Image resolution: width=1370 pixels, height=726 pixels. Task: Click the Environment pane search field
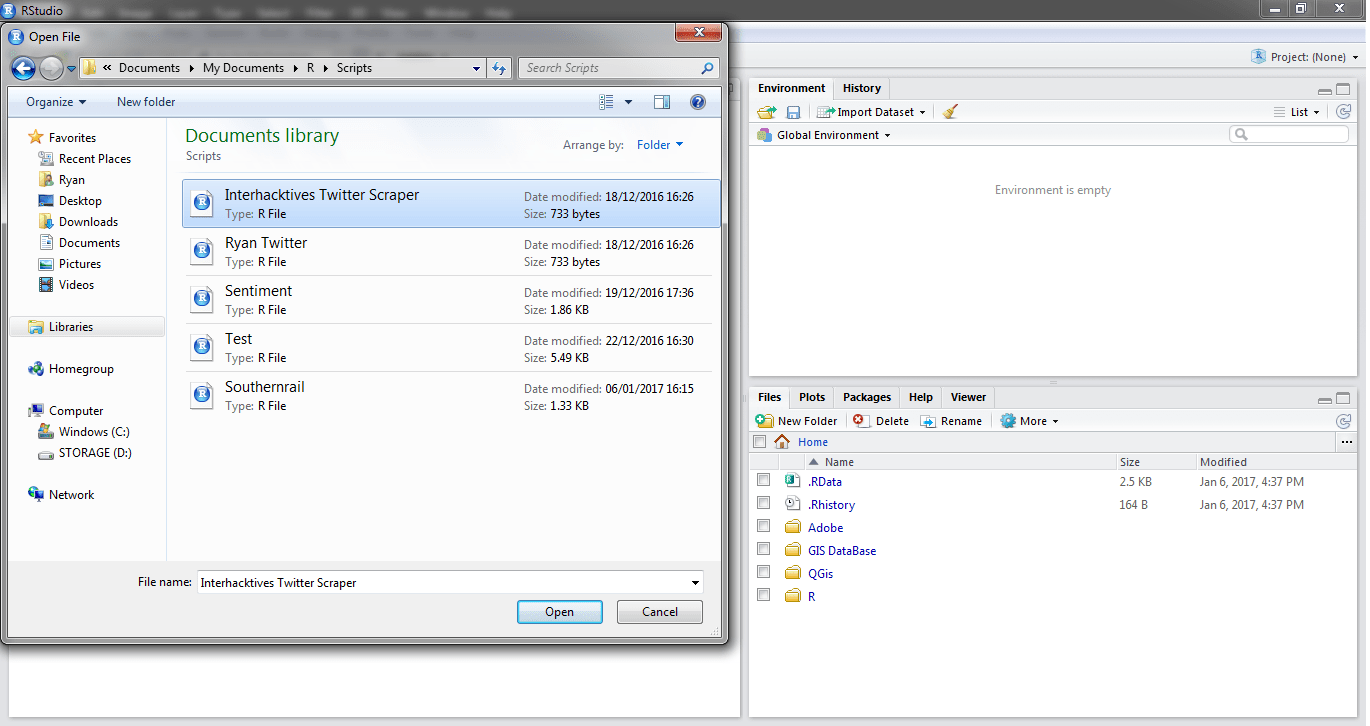click(1289, 134)
